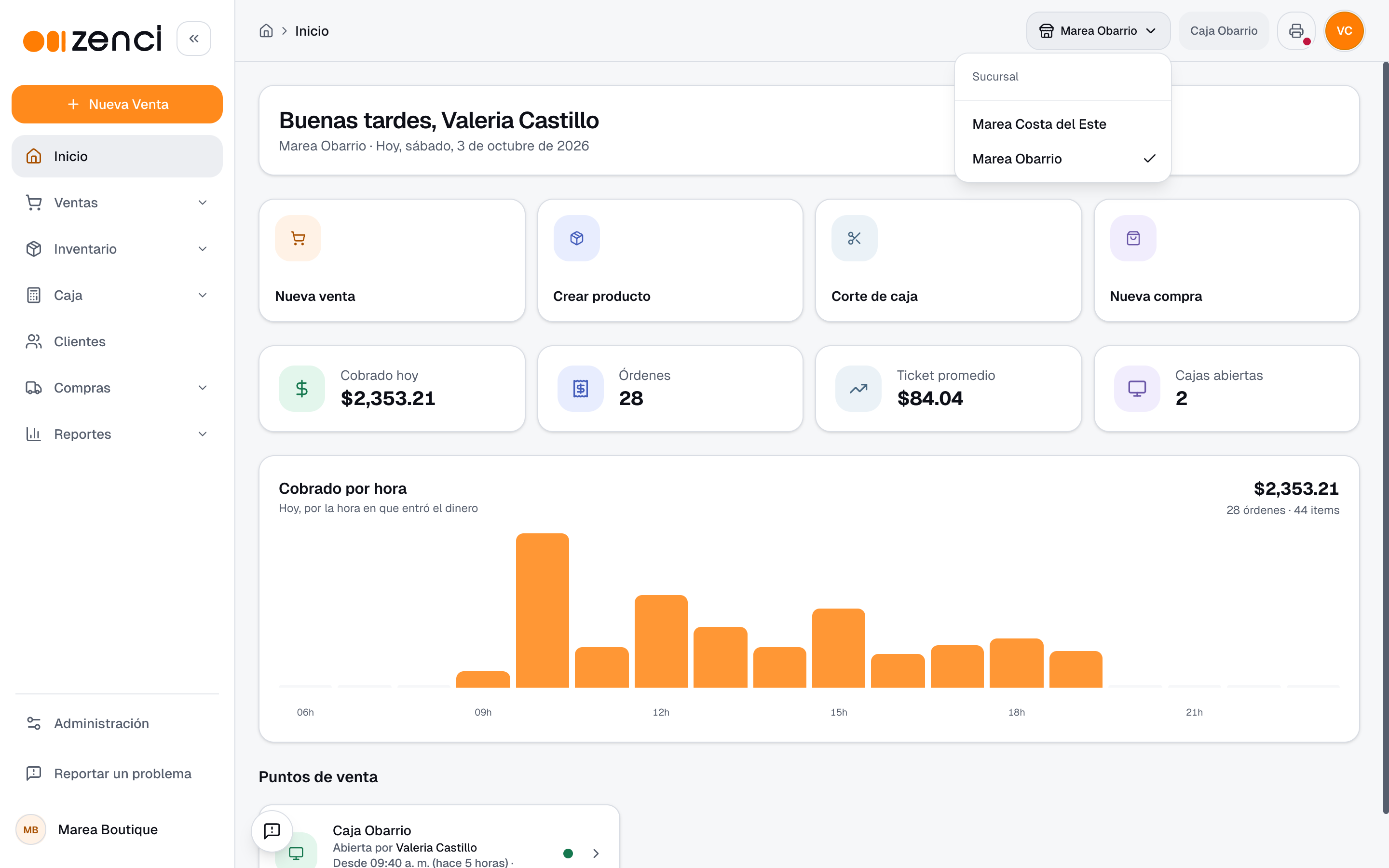Open Reportar un problema
Image resolution: width=1389 pixels, height=868 pixels.
[117, 773]
